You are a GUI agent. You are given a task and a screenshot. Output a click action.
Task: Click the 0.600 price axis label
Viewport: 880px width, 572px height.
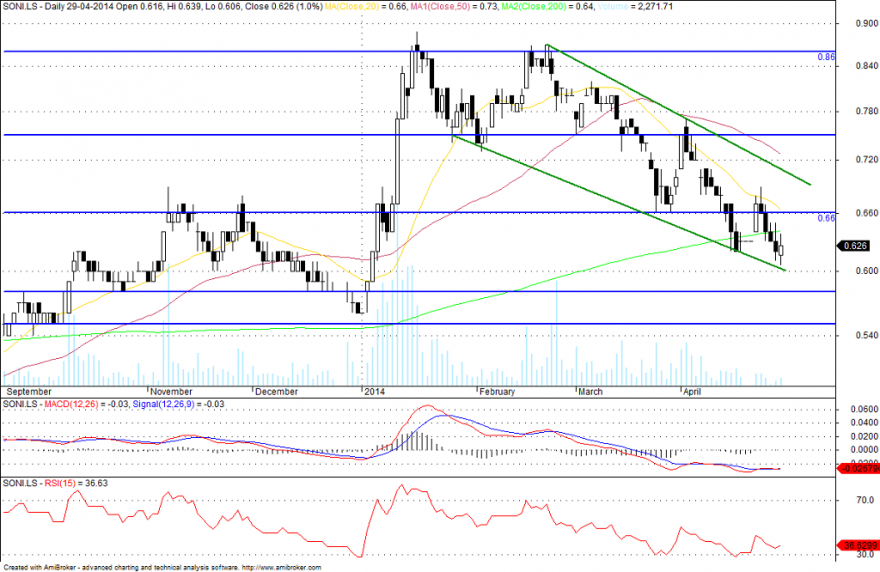tap(867, 271)
